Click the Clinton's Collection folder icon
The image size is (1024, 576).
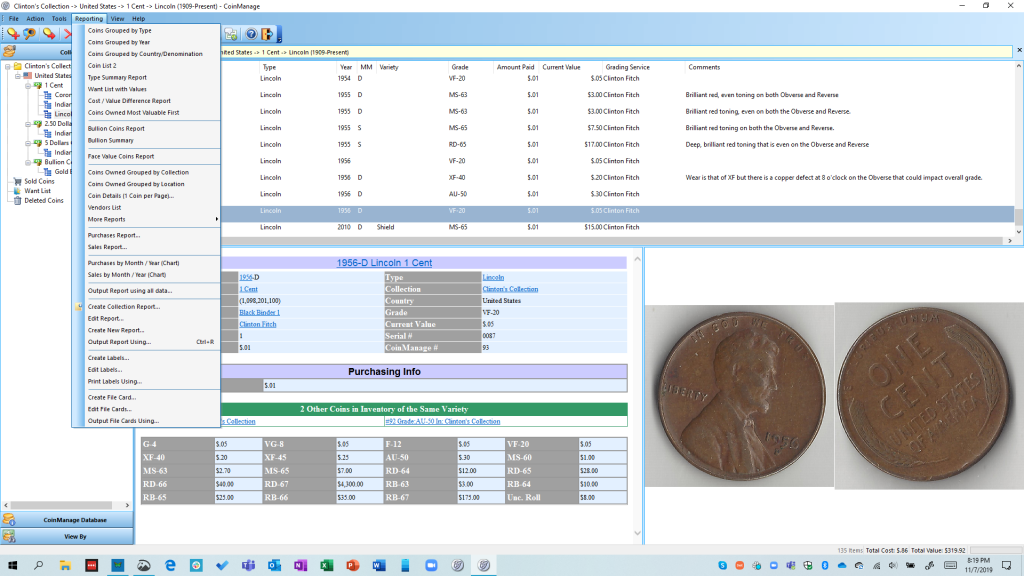(18, 66)
